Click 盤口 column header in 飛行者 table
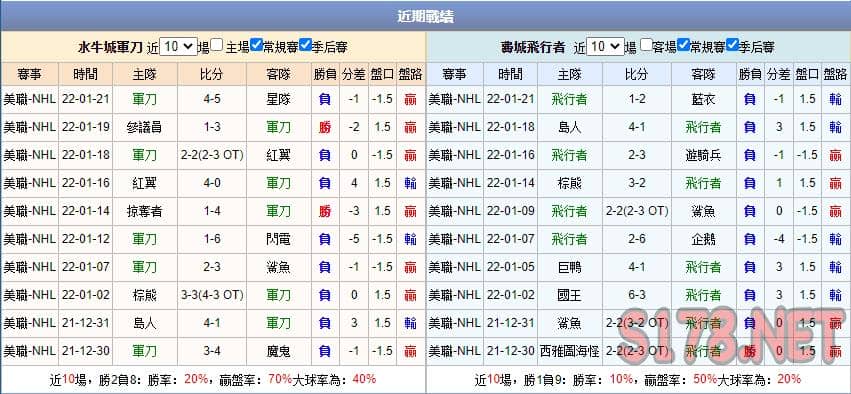 click(807, 74)
